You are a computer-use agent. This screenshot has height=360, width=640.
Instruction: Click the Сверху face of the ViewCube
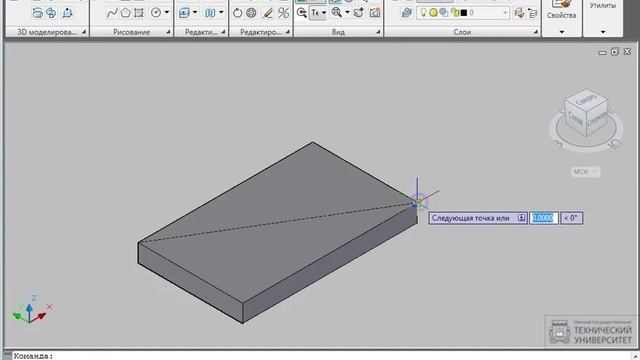[587, 99]
